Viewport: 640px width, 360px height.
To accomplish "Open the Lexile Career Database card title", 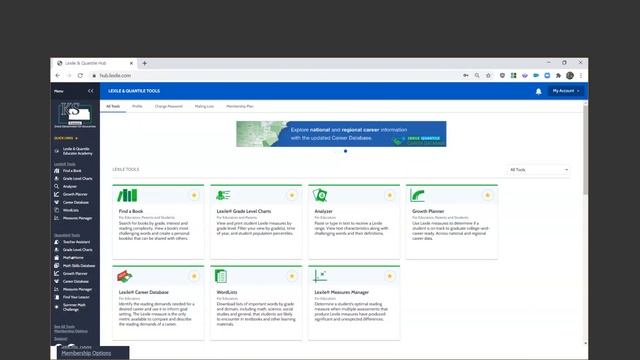I will point(143,292).
